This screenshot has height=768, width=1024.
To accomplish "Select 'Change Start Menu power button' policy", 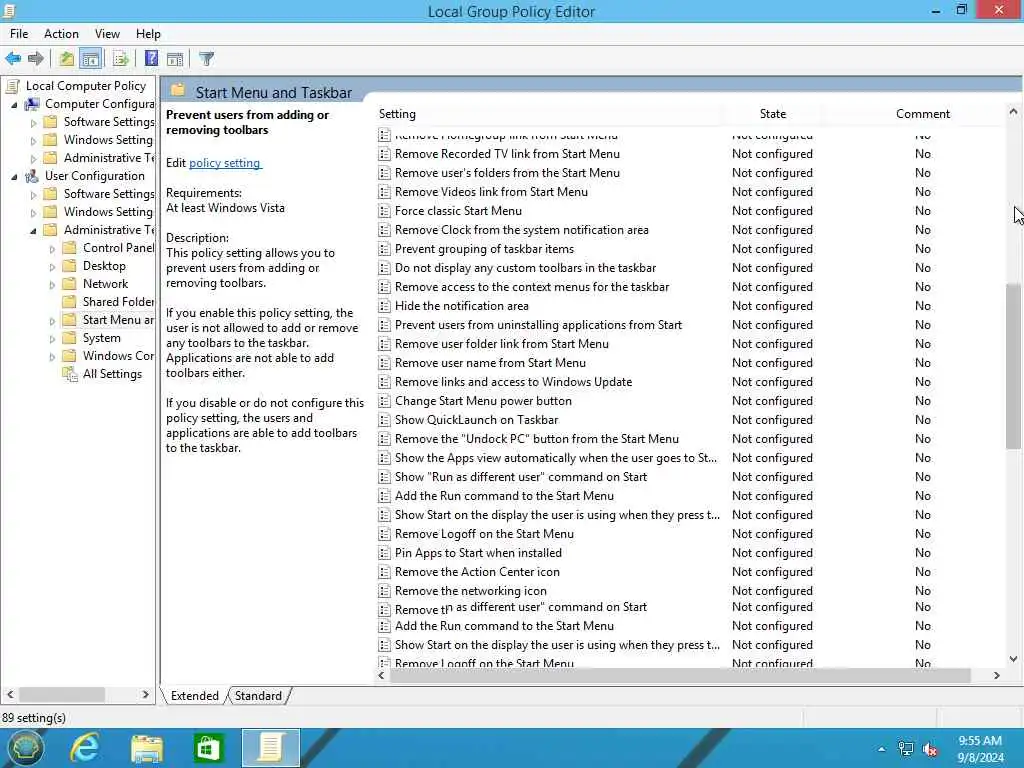I will 483,401.
